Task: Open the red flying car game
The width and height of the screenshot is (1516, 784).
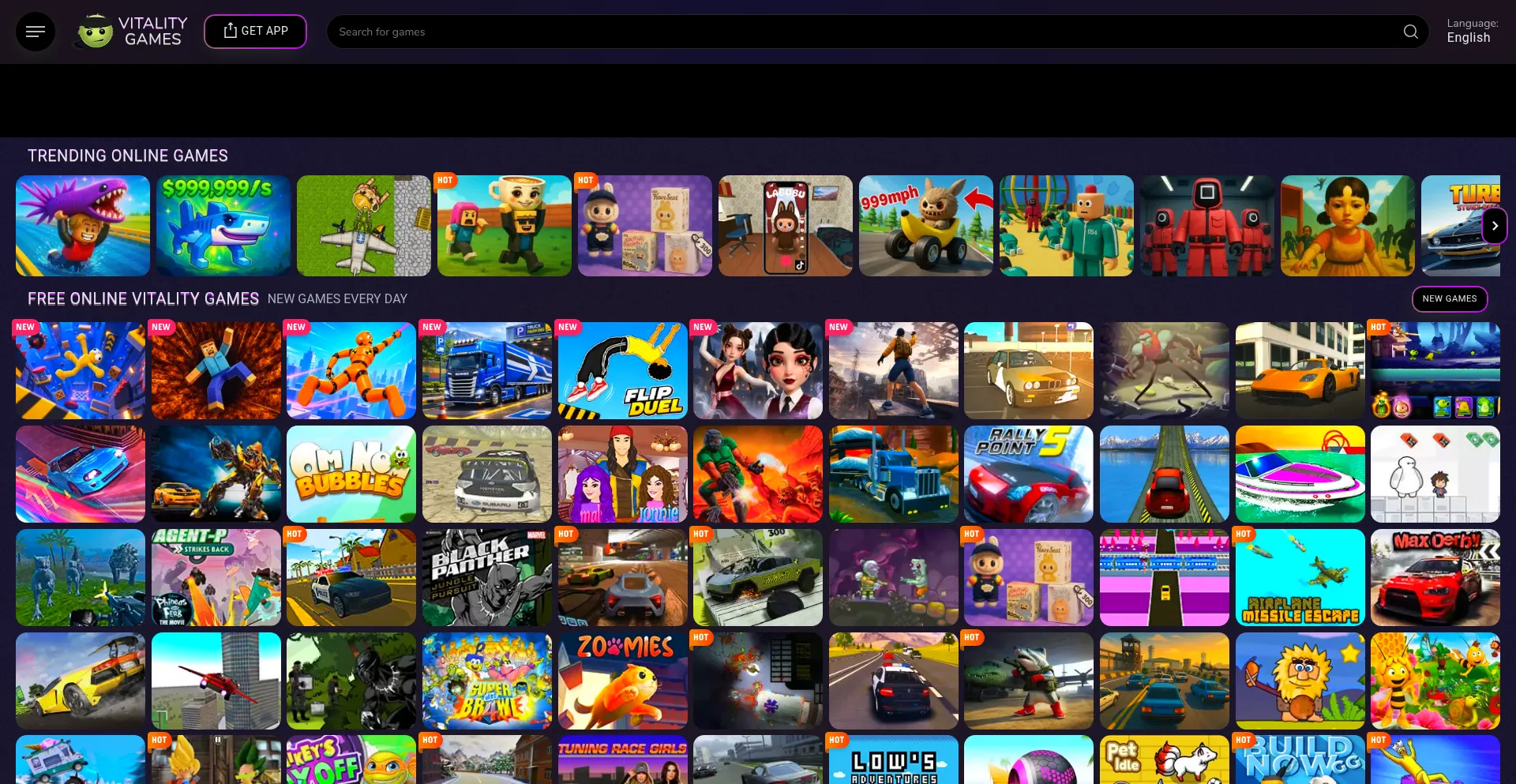Action: point(216,681)
